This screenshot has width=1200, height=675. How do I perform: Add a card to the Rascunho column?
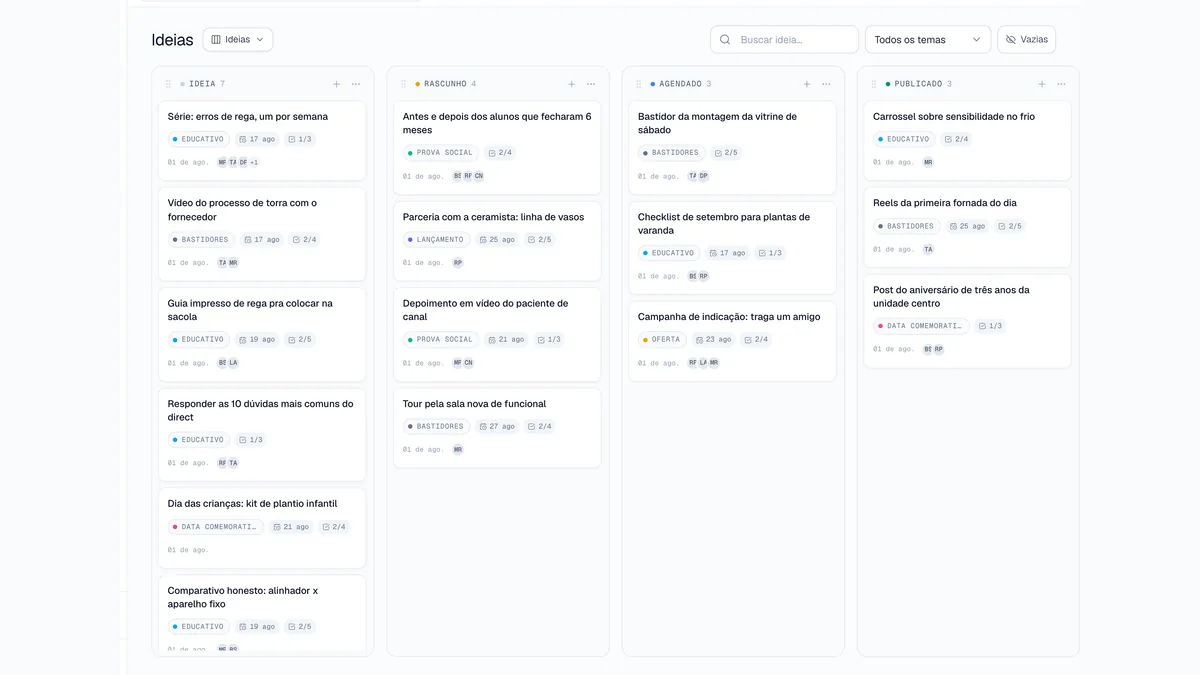[x=572, y=84]
